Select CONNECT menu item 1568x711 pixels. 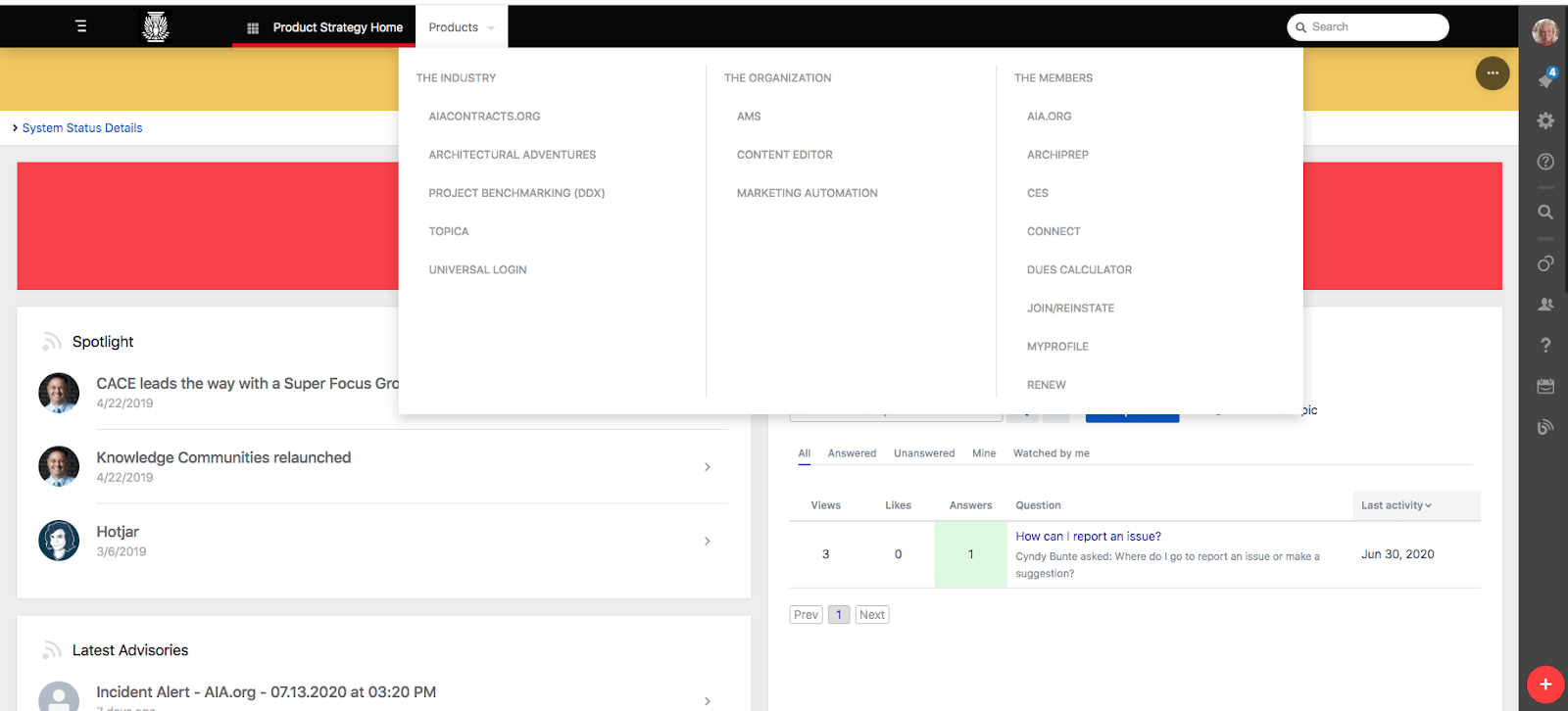click(1053, 231)
